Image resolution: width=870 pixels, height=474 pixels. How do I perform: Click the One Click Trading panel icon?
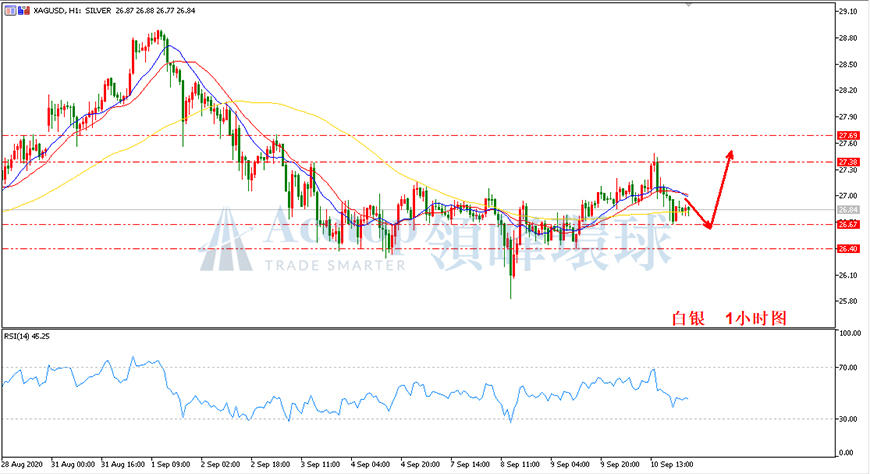coord(10,11)
